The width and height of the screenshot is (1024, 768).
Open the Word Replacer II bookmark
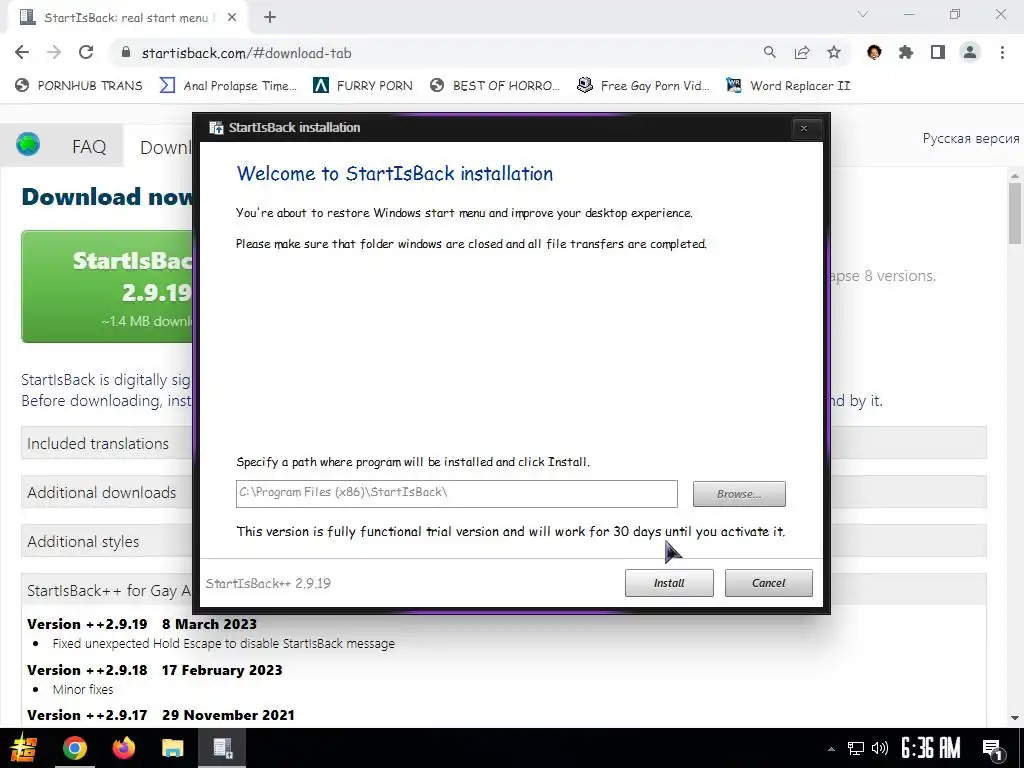click(x=788, y=86)
